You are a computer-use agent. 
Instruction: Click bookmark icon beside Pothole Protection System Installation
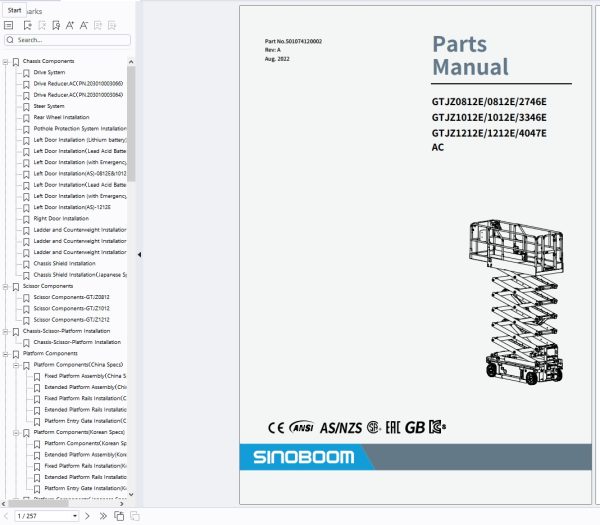[26, 129]
